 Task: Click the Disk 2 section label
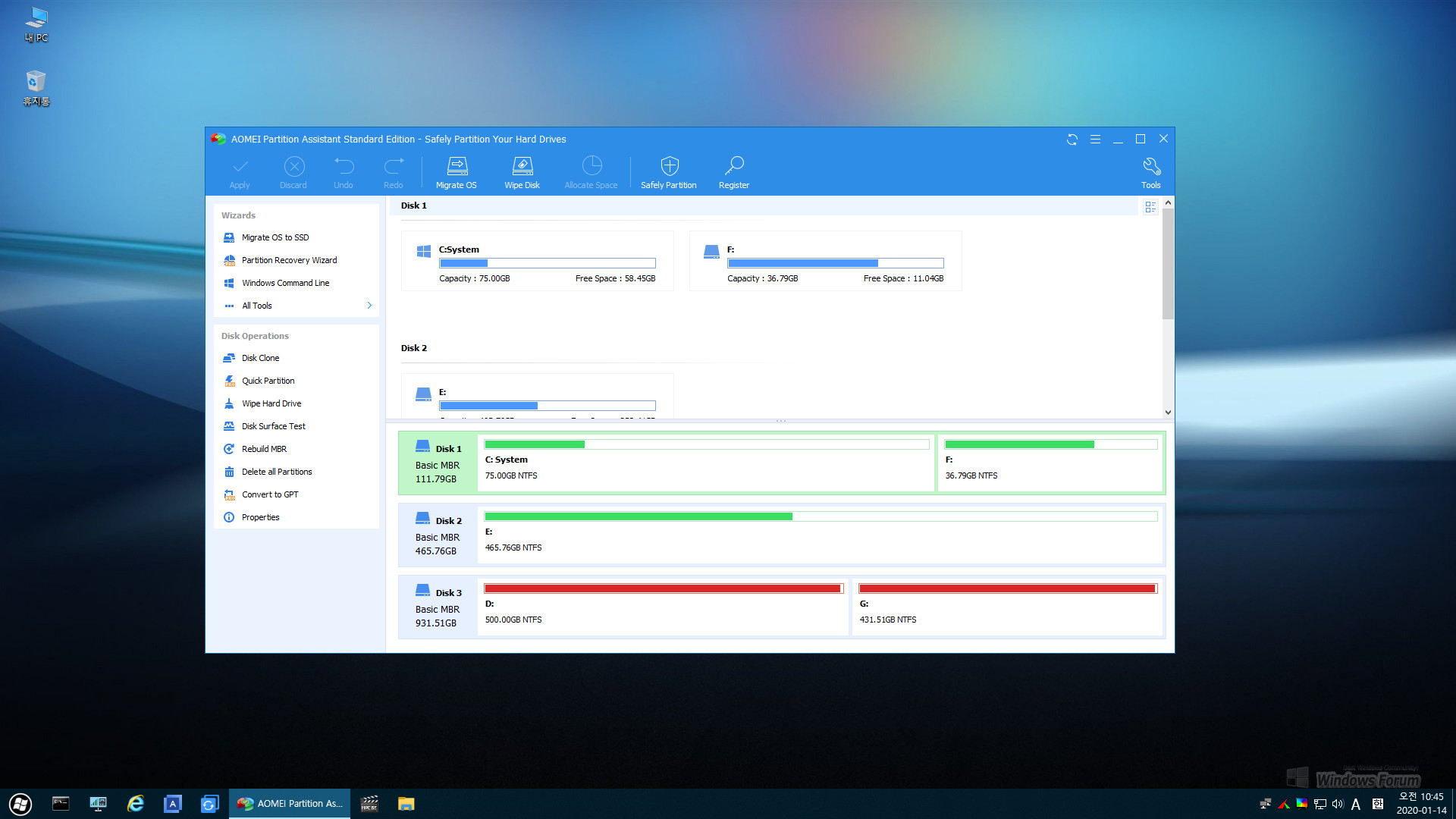(x=414, y=348)
